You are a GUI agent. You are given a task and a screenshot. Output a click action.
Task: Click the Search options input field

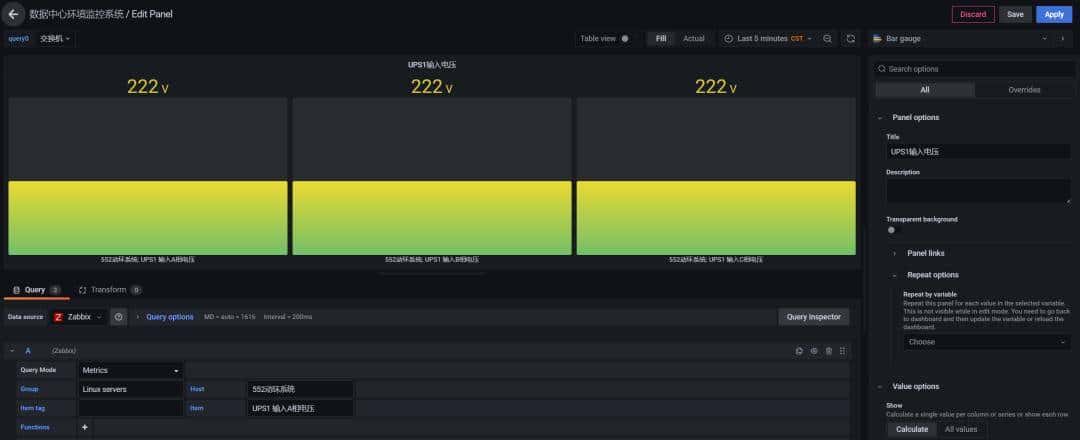click(975, 69)
